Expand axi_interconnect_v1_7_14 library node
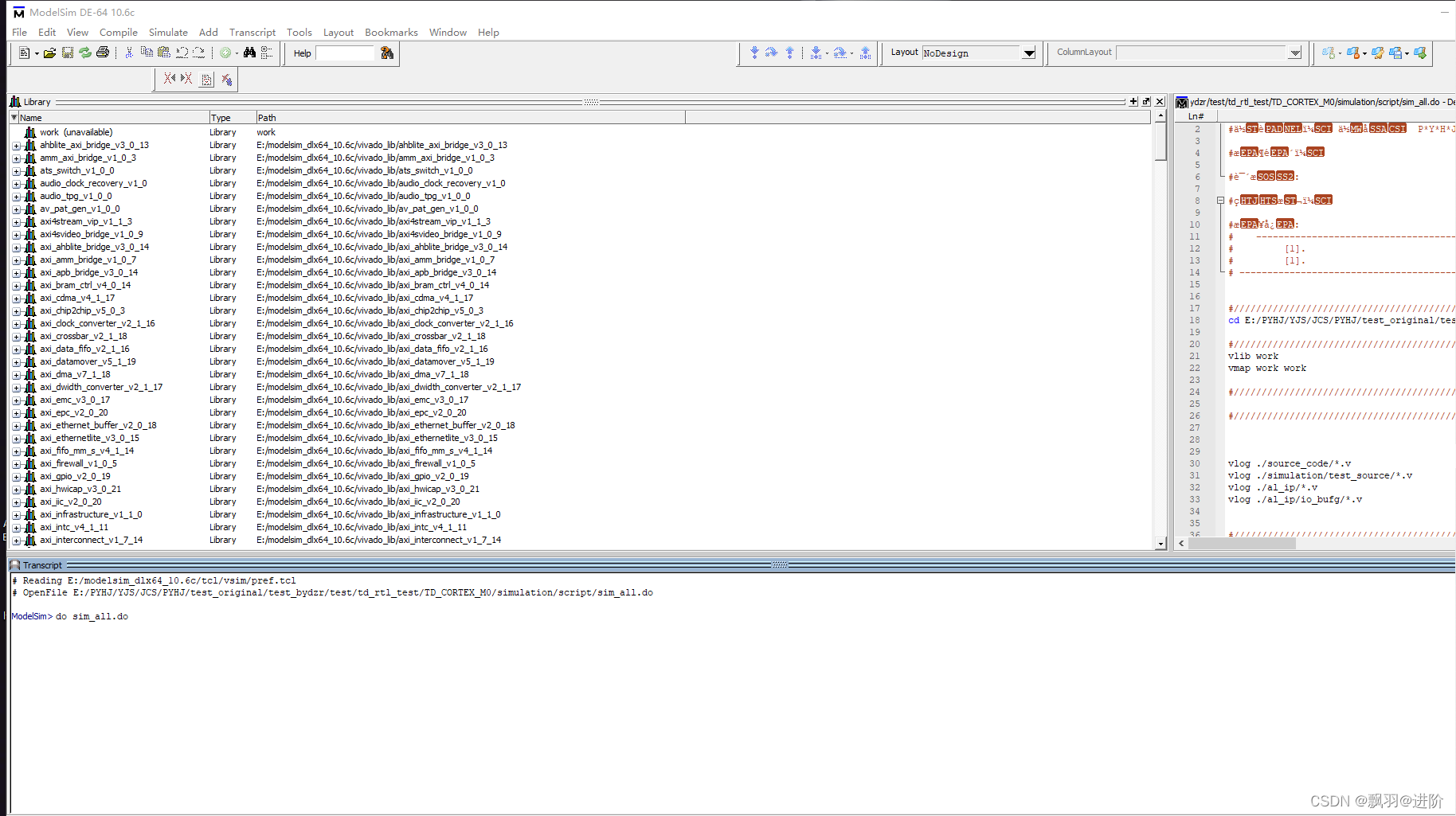1456x816 pixels. coord(16,541)
